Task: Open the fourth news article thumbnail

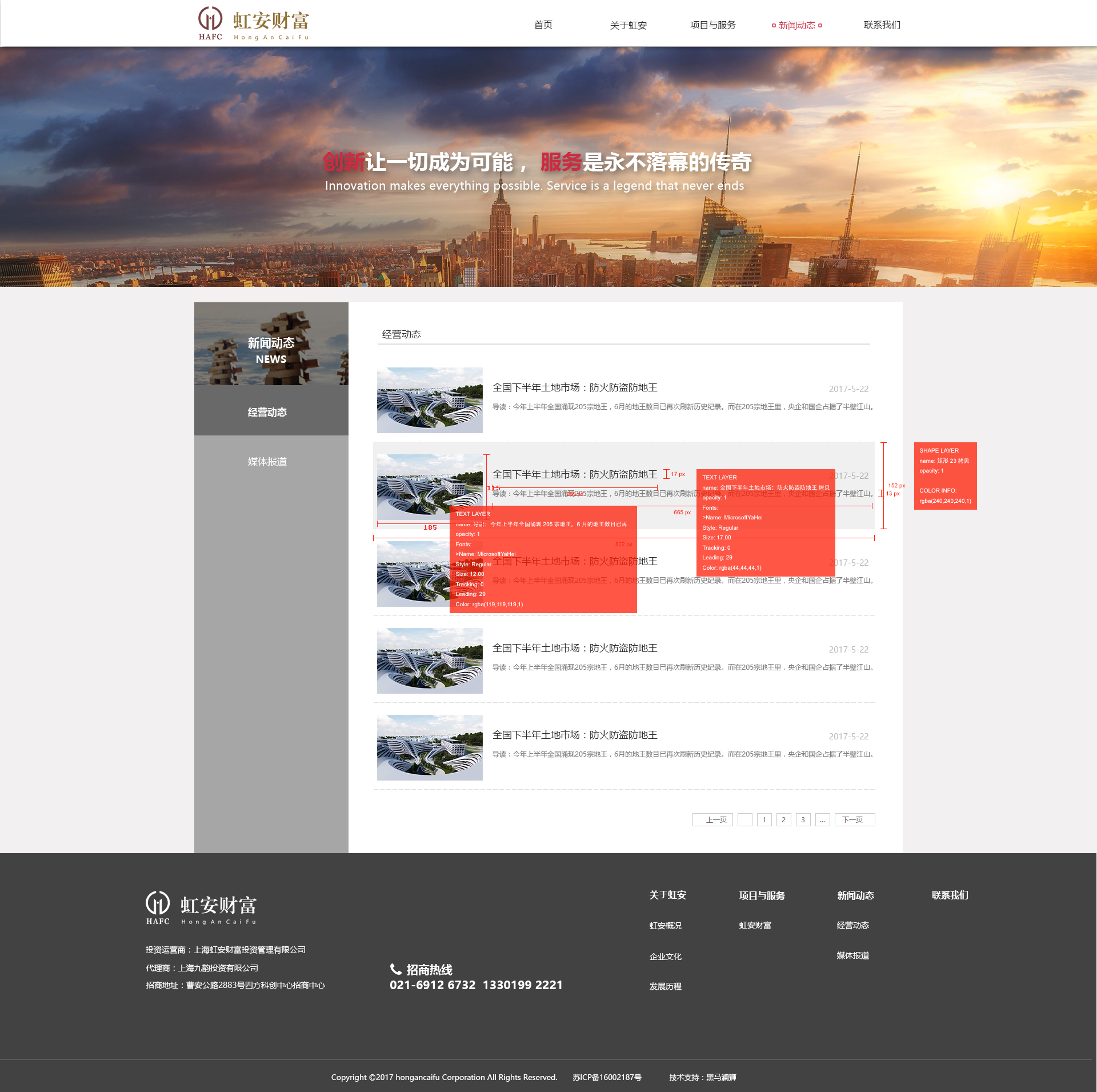Action: [x=430, y=661]
